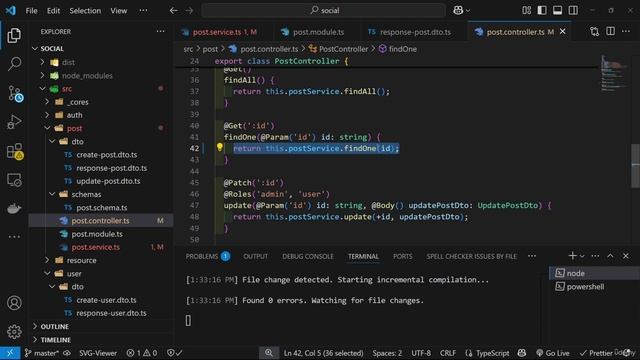Viewport: 640px width, 360px height.
Task: Open terminal launch profile dropdown
Action: 582,256
